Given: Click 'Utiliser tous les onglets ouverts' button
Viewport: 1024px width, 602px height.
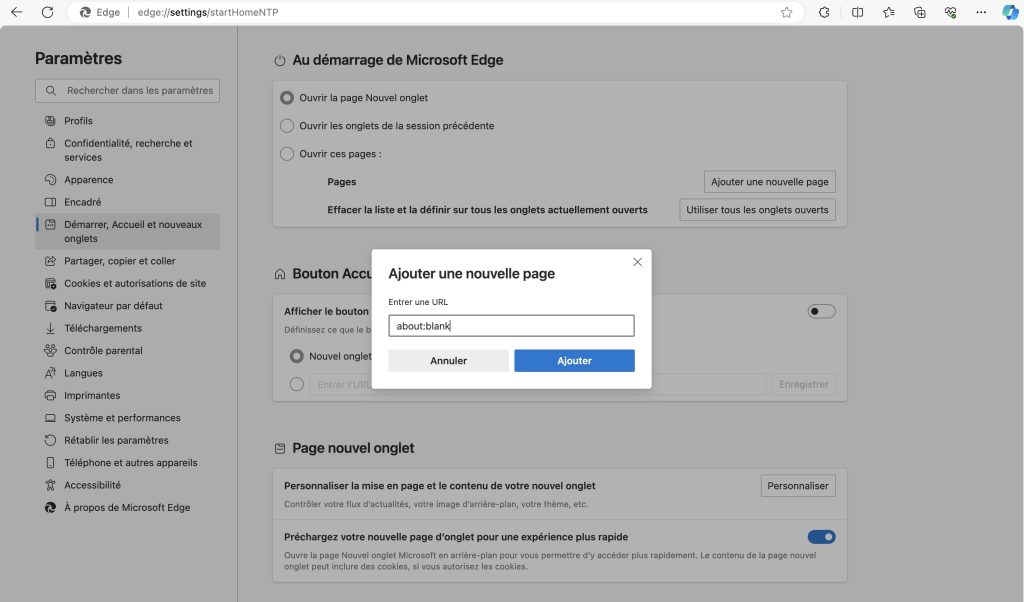Looking at the screenshot, I should coord(757,210).
